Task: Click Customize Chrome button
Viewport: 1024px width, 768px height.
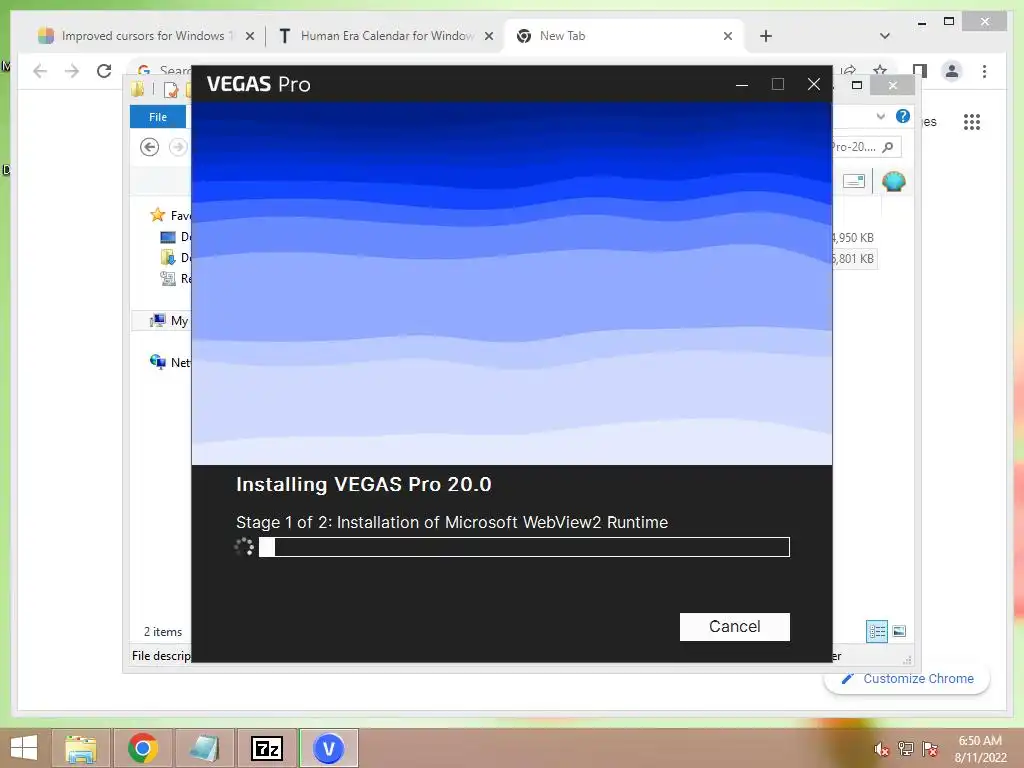Action: (x=907, y=679)
